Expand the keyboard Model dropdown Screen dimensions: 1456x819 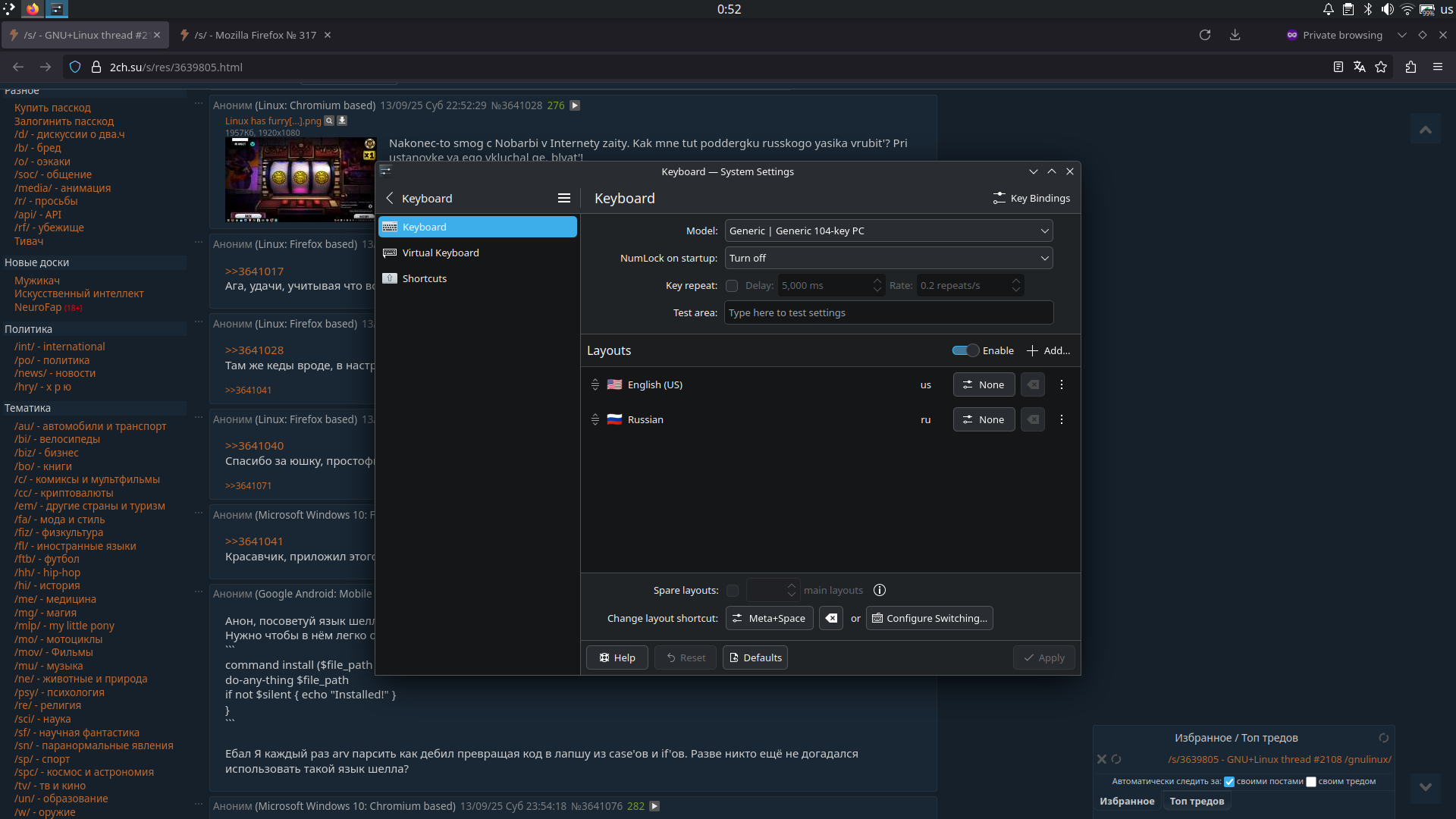888,231
